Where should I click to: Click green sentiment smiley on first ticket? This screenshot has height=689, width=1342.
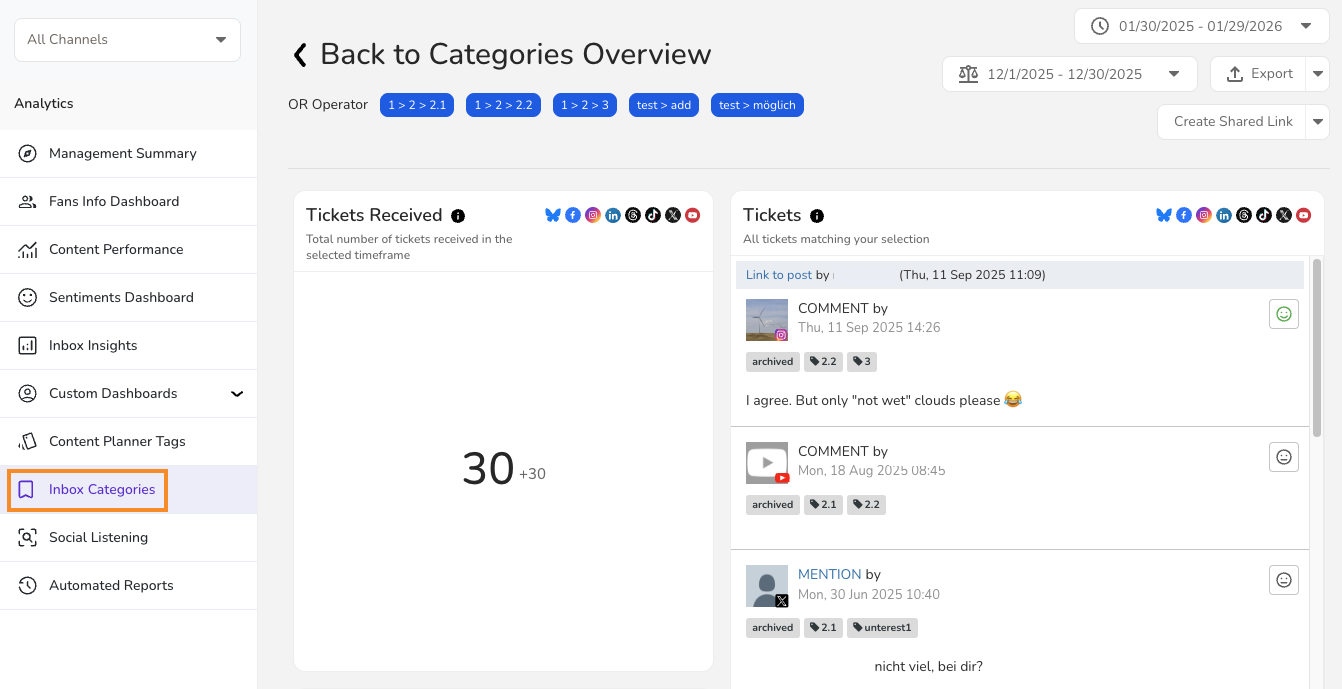coord(1284,314)
